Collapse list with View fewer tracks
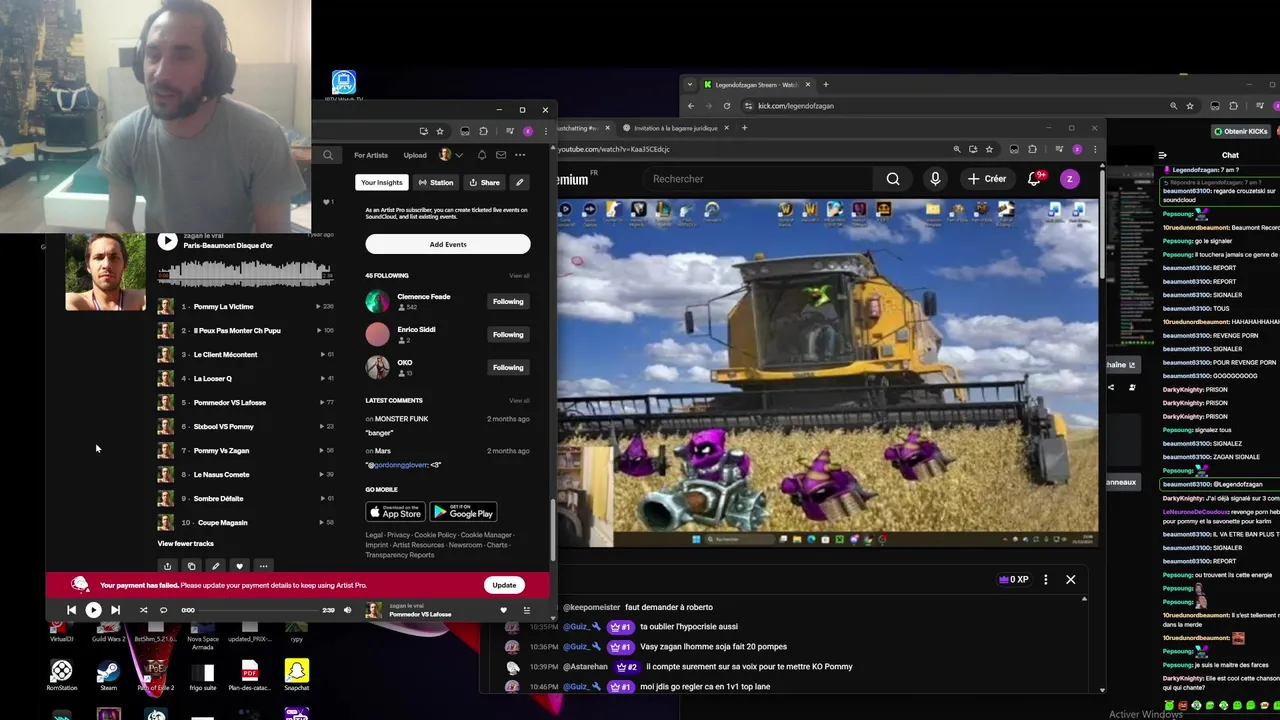1280x720 pixels. [185, 544]
